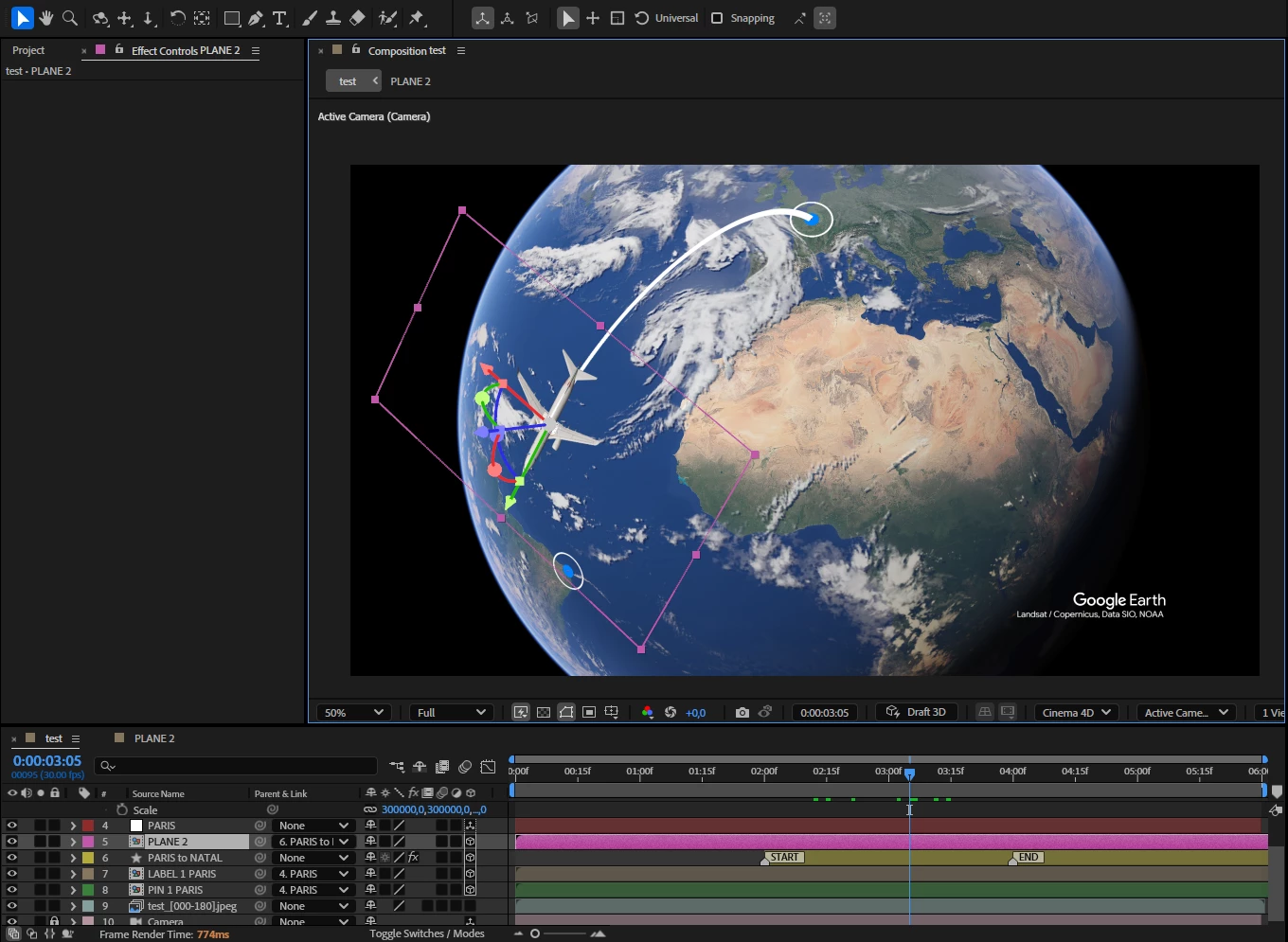Click the END marker in the timeline
Image resolution: width=1288 pixels, height=942 pixels.
tap(1028, 858)
